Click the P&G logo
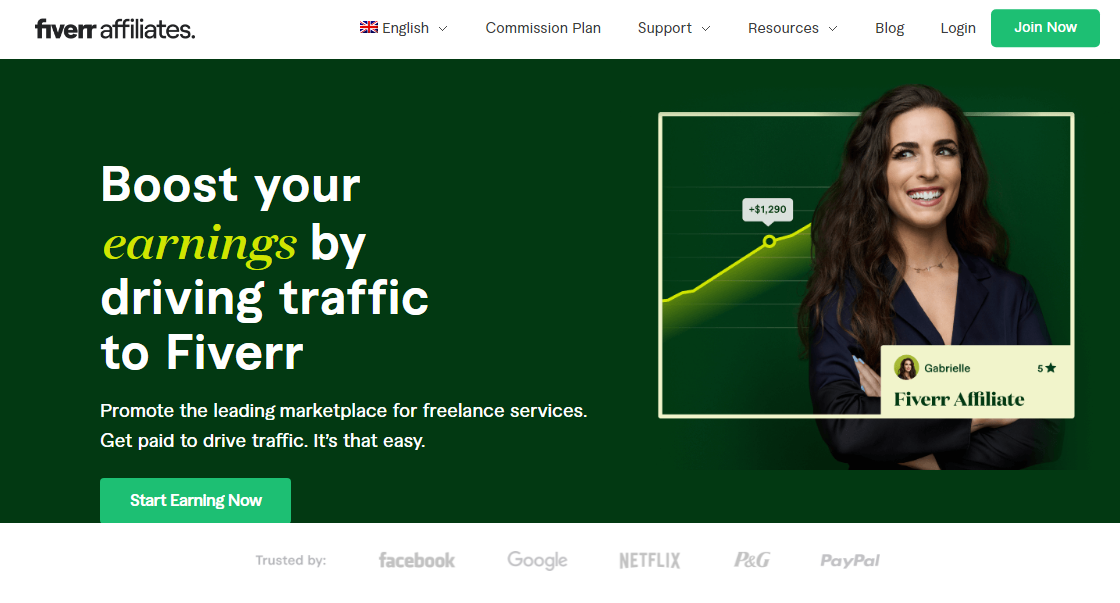The height and width of the screenshot is (603, 1120). pos(751,560)
